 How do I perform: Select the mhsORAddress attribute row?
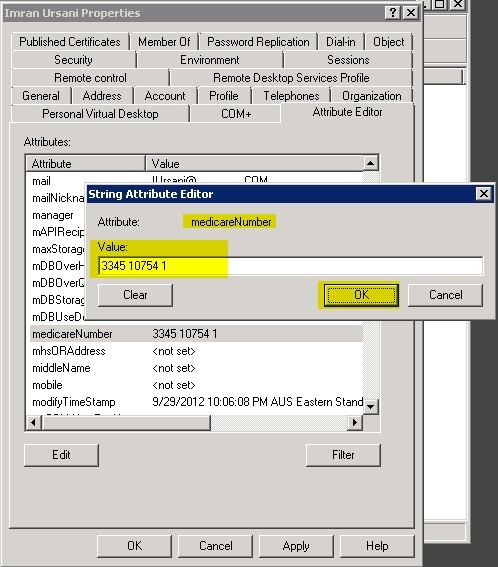pyautogui.click(x=196, y=351)
